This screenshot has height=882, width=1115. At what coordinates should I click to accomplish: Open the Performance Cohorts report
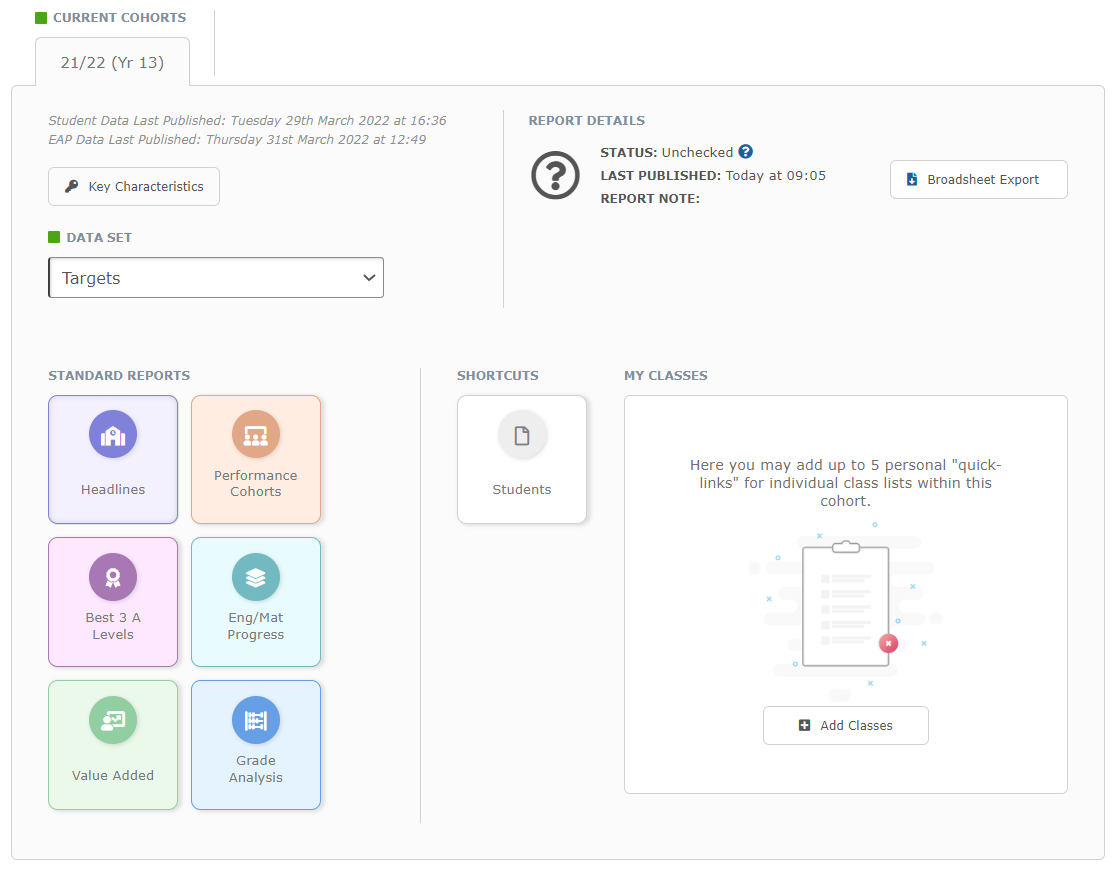256,460
